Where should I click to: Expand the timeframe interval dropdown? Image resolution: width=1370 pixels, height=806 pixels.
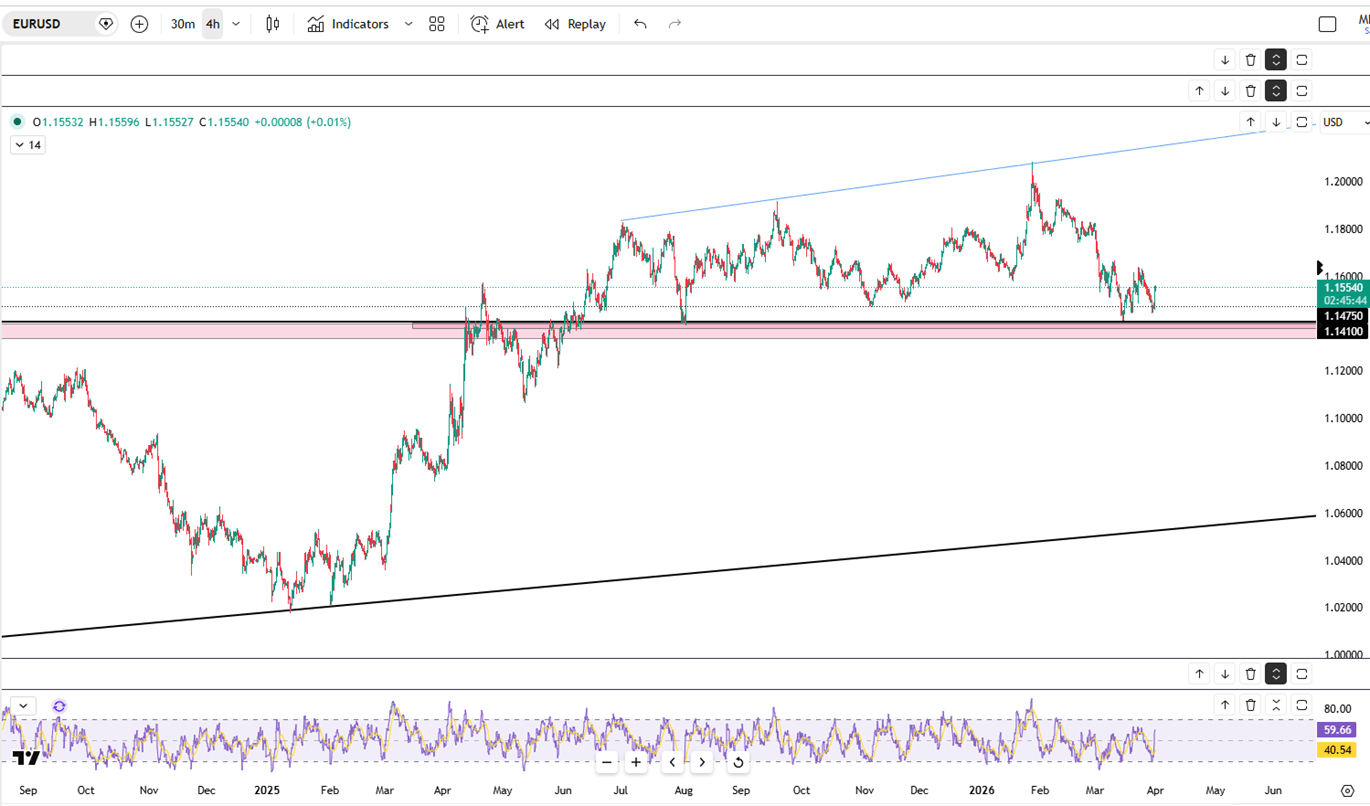[x=236, y=24]
